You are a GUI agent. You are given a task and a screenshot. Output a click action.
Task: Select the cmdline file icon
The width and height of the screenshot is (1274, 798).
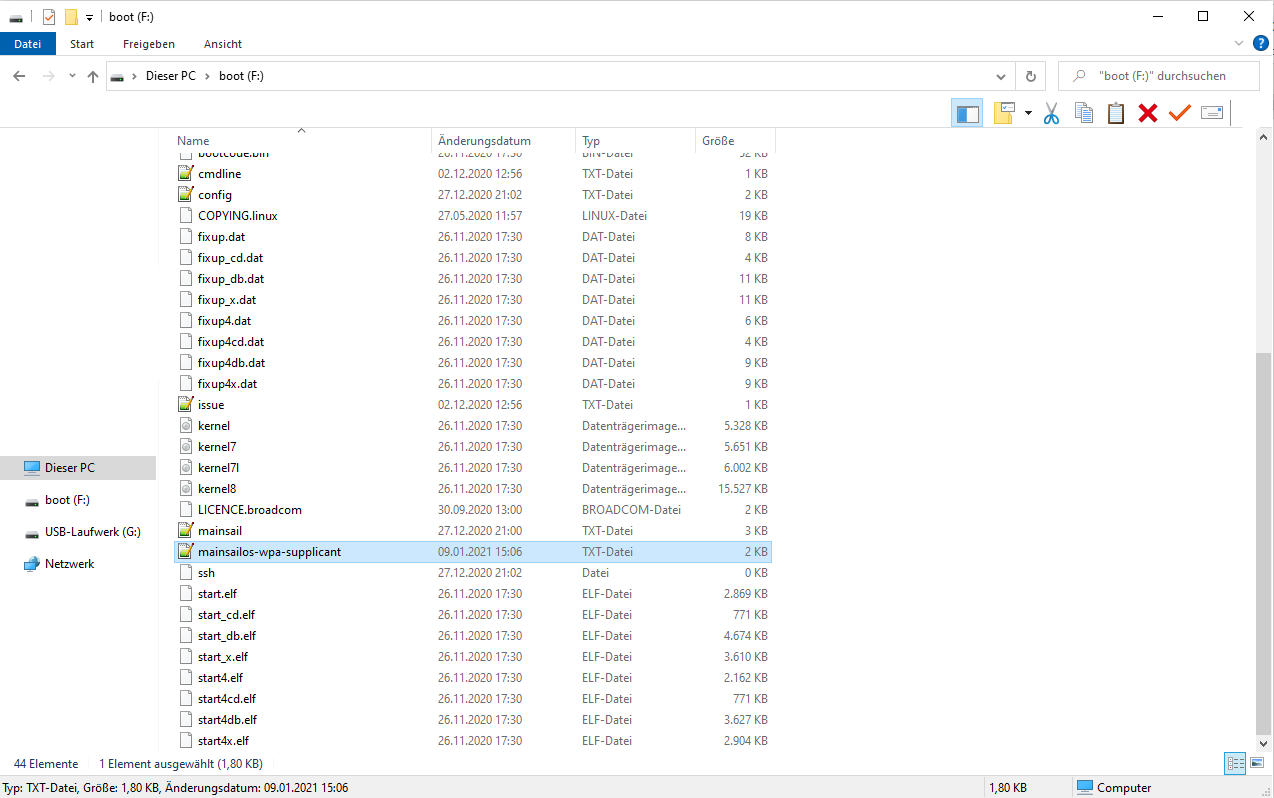[185, 174]
